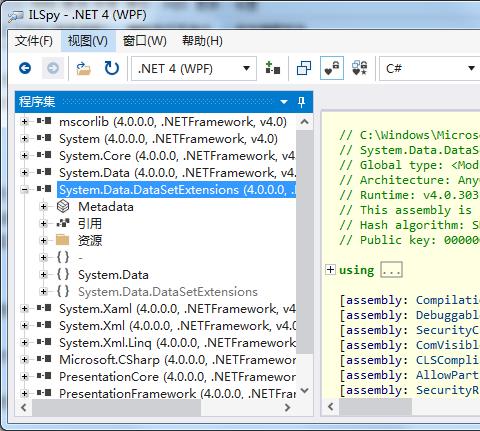Open the C# language dropdown
Screen dimensions: 480x431
point(430,69)
